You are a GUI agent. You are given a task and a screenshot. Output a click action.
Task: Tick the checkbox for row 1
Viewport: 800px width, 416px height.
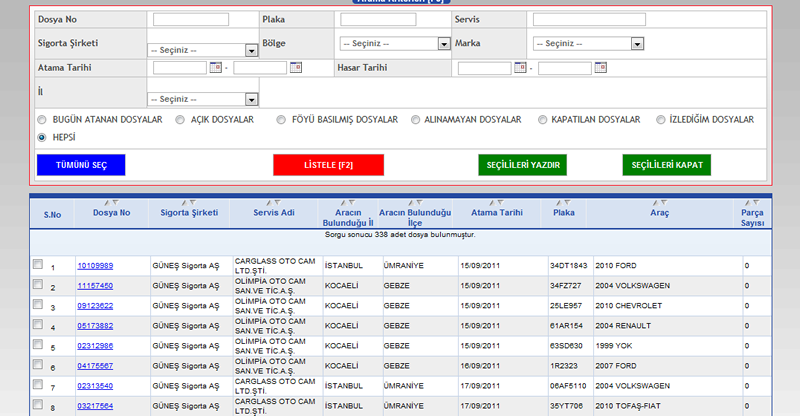[37, 265]
